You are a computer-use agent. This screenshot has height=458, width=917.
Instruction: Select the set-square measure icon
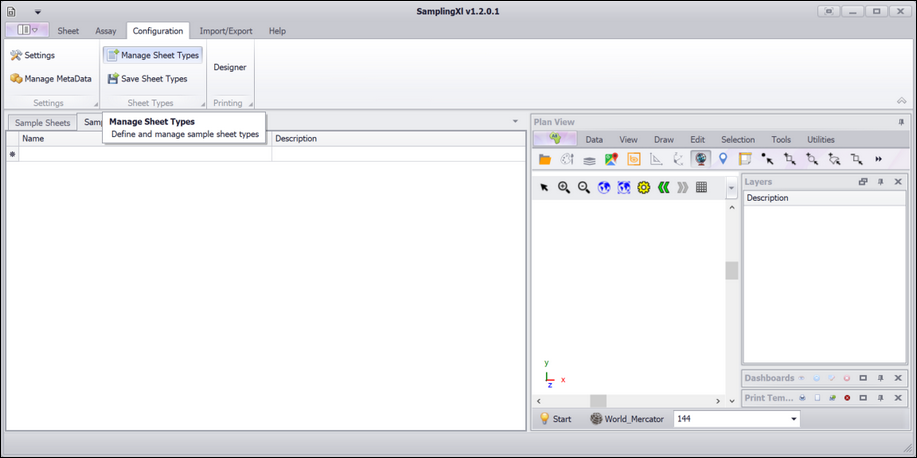[656, 159]
